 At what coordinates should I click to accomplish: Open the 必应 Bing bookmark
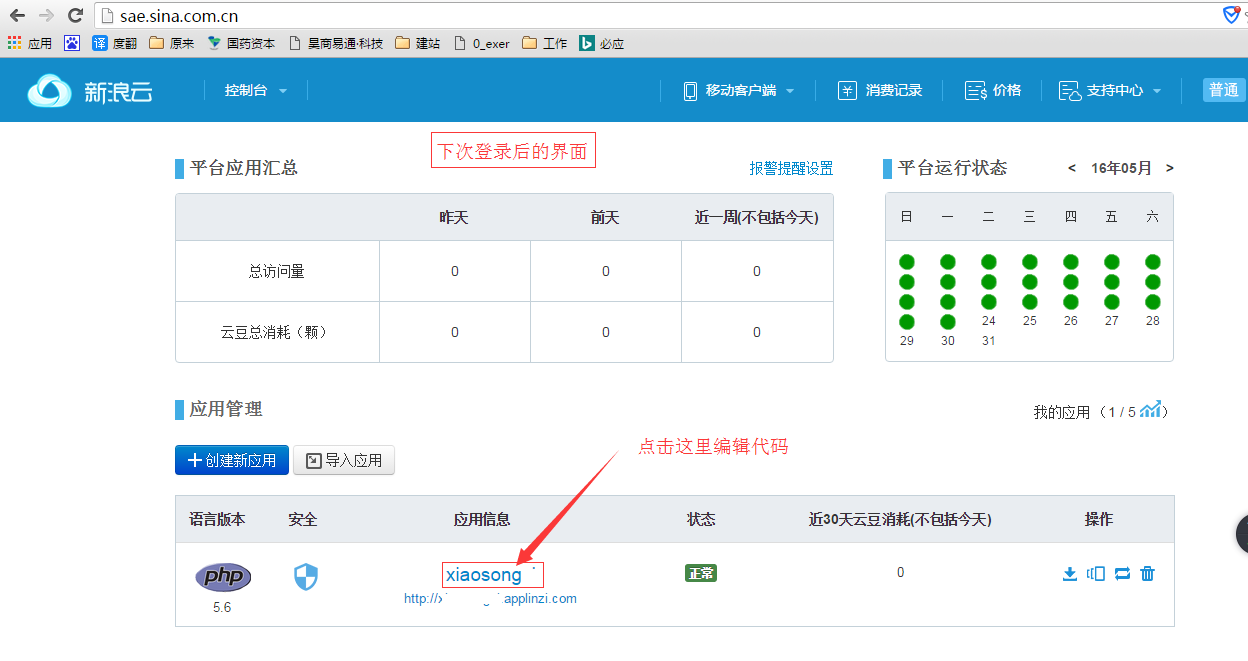coord(602,43)
